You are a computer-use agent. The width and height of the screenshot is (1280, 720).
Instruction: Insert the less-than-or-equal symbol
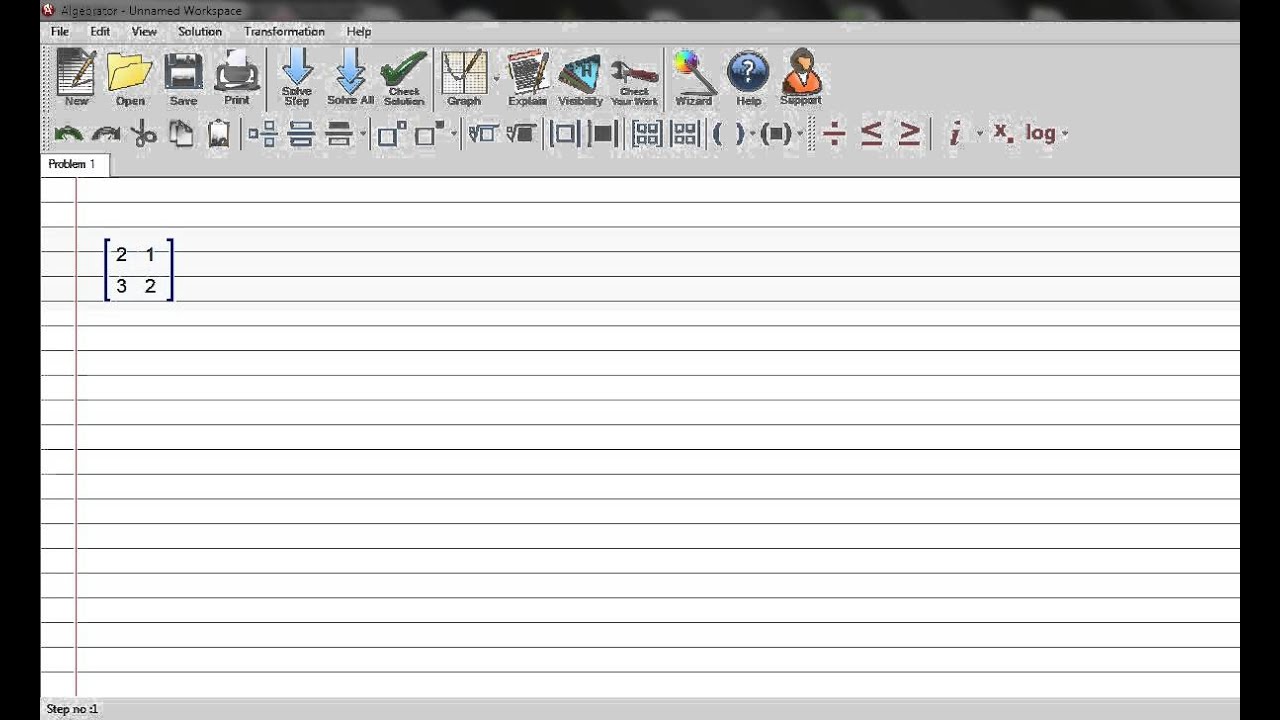[x=872, y=133]
